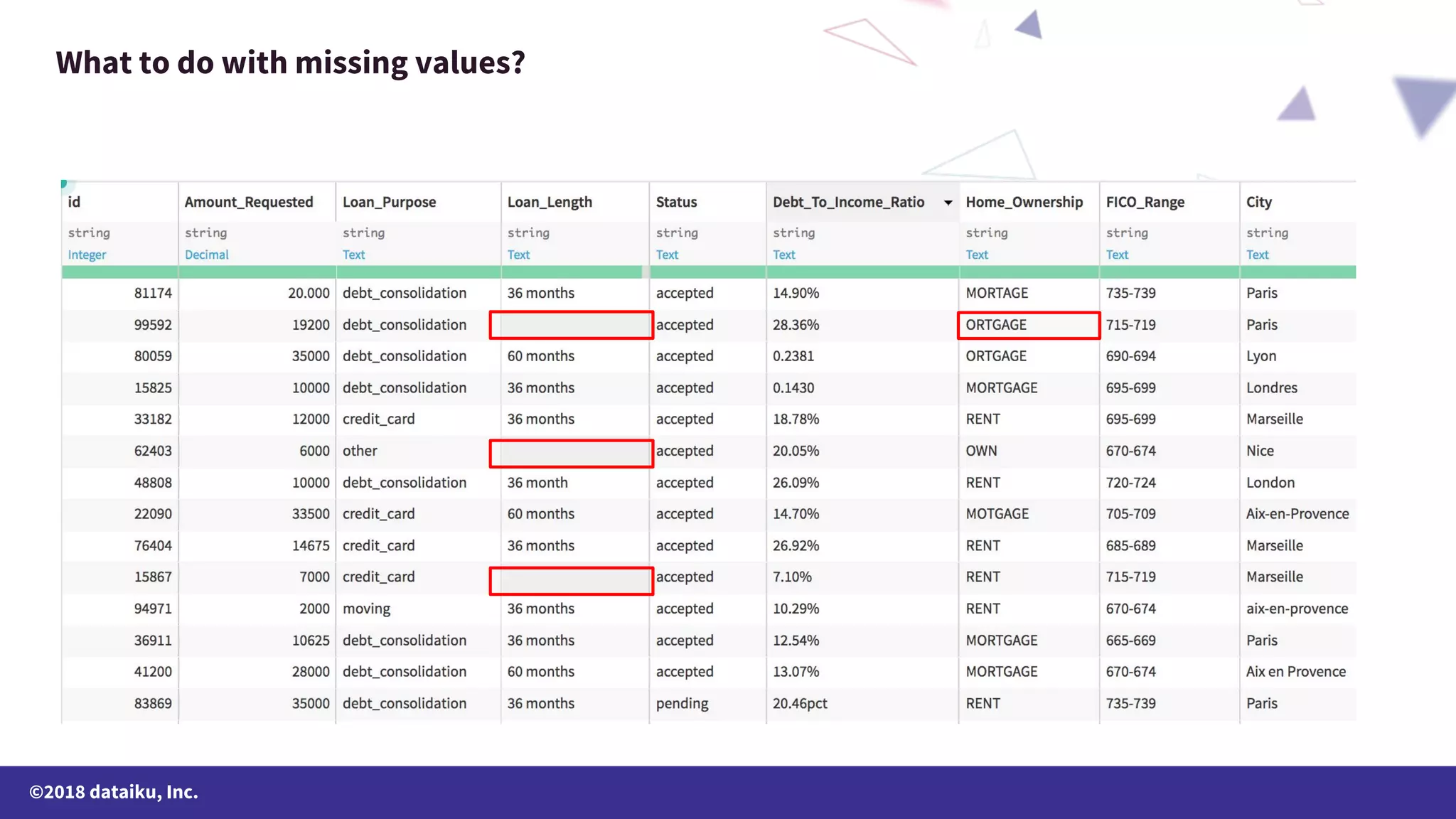Select the city cell Londres
This screenshot has width=1456, height=819.
point(1271,387)
